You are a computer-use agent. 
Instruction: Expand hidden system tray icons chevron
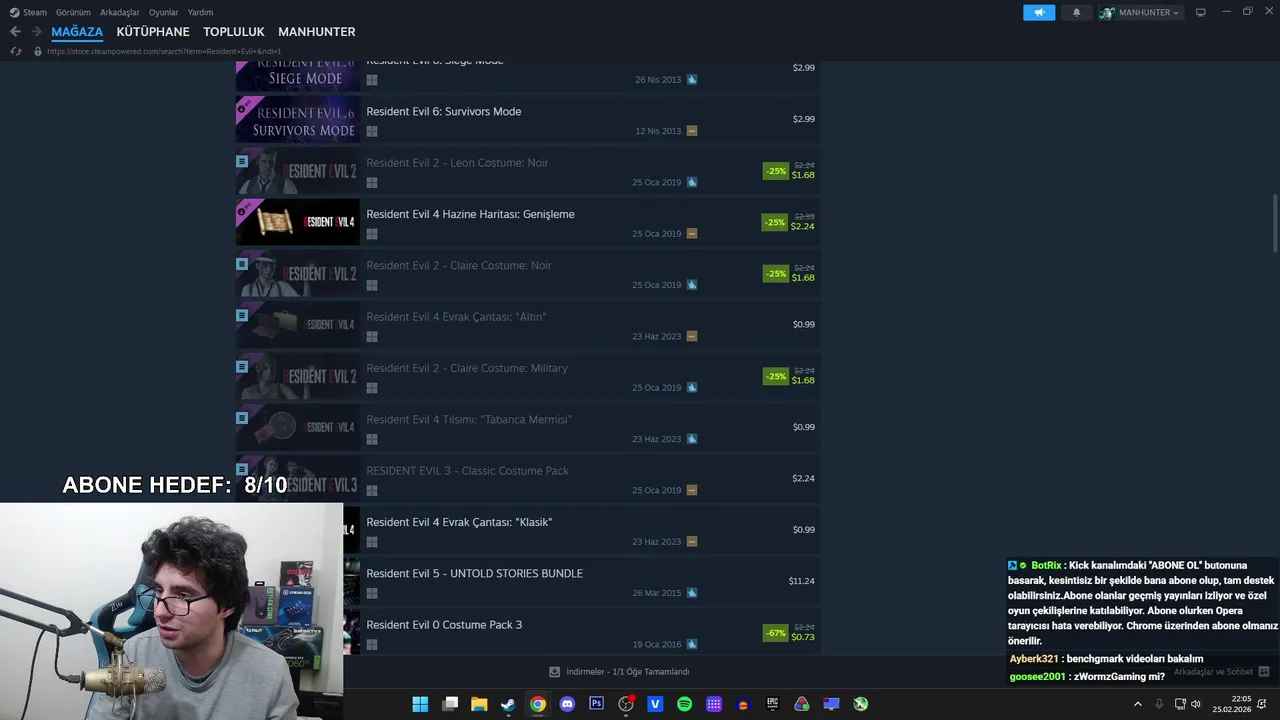1137,704
